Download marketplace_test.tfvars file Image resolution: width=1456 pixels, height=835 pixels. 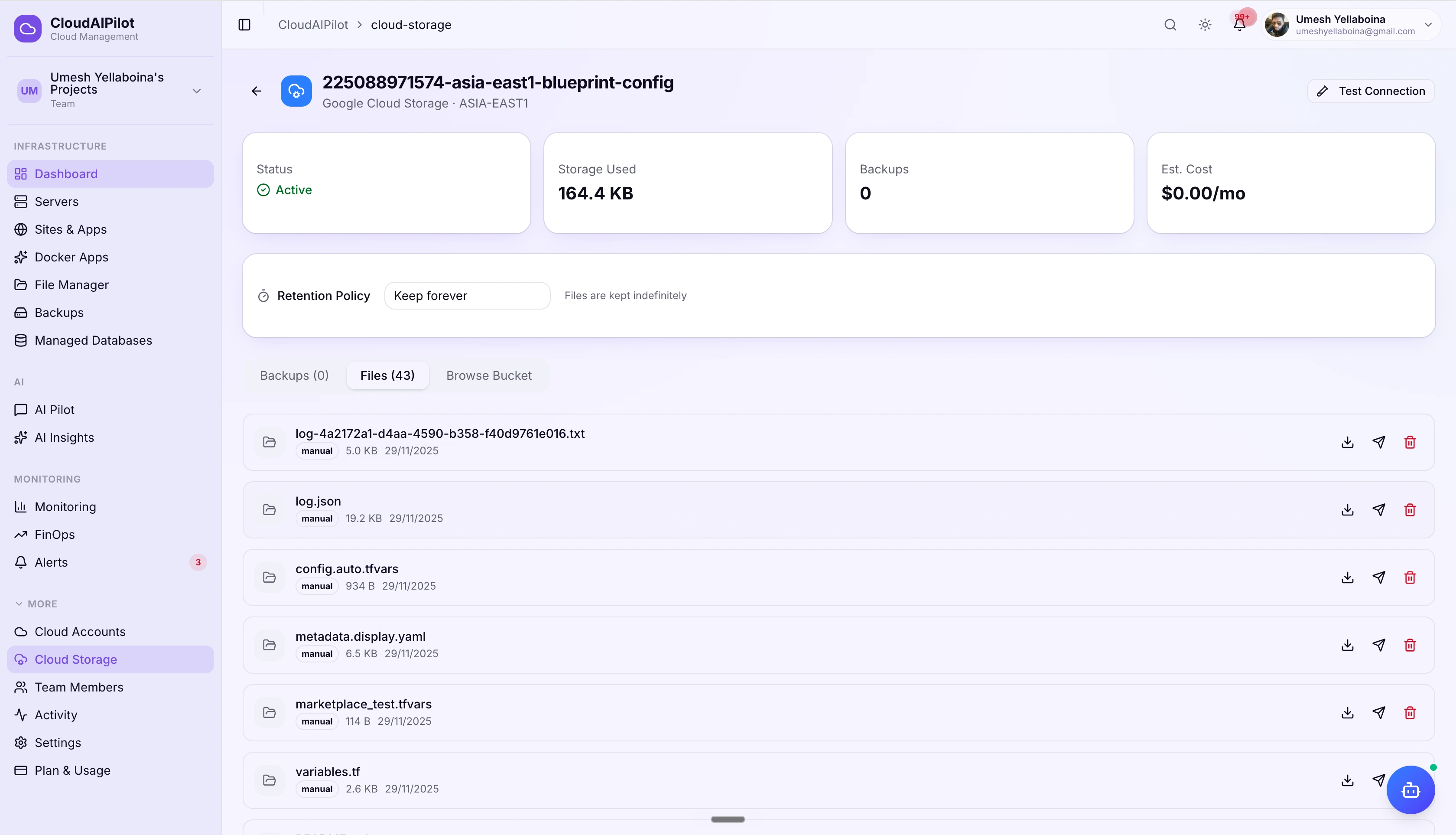pos(1348,713)
